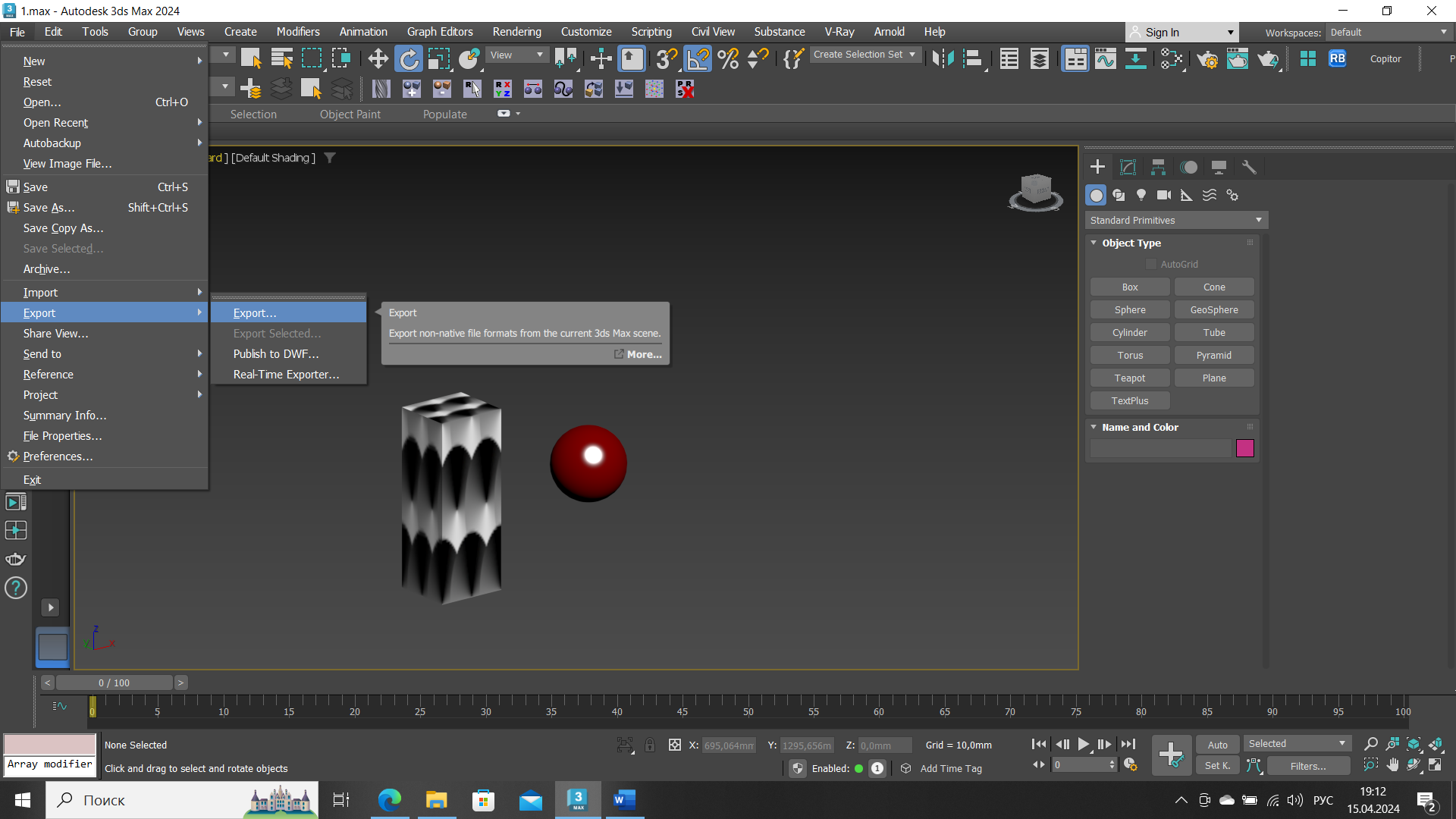
Task: Open the Motion command panel tab
Action: point(1188,167)
